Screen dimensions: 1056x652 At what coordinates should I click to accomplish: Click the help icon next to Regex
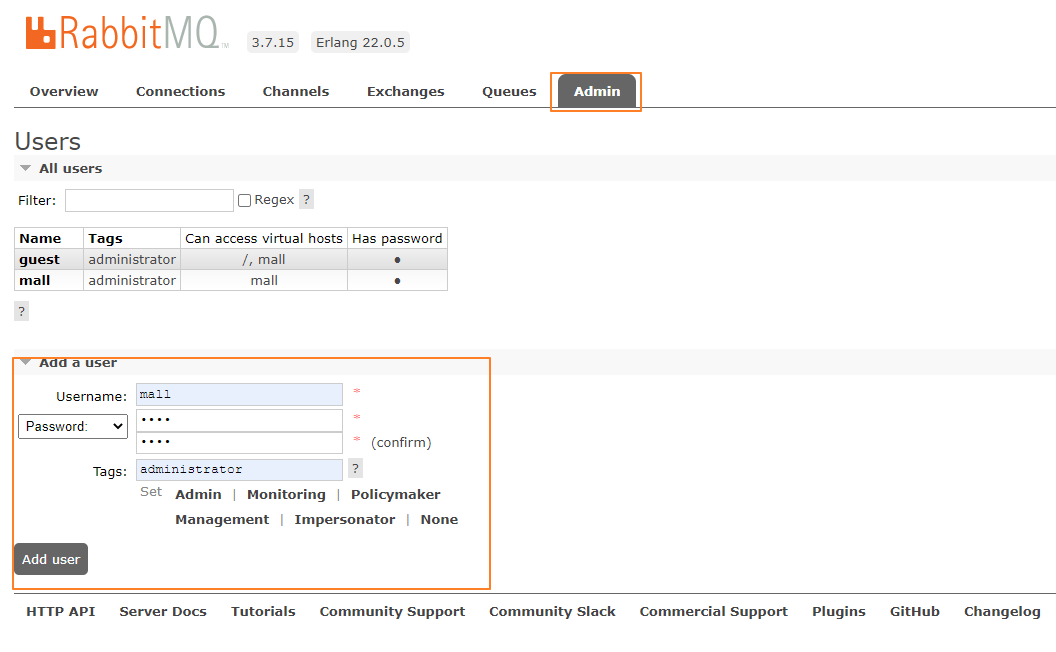pyautogui.click(x=306, y=200)
